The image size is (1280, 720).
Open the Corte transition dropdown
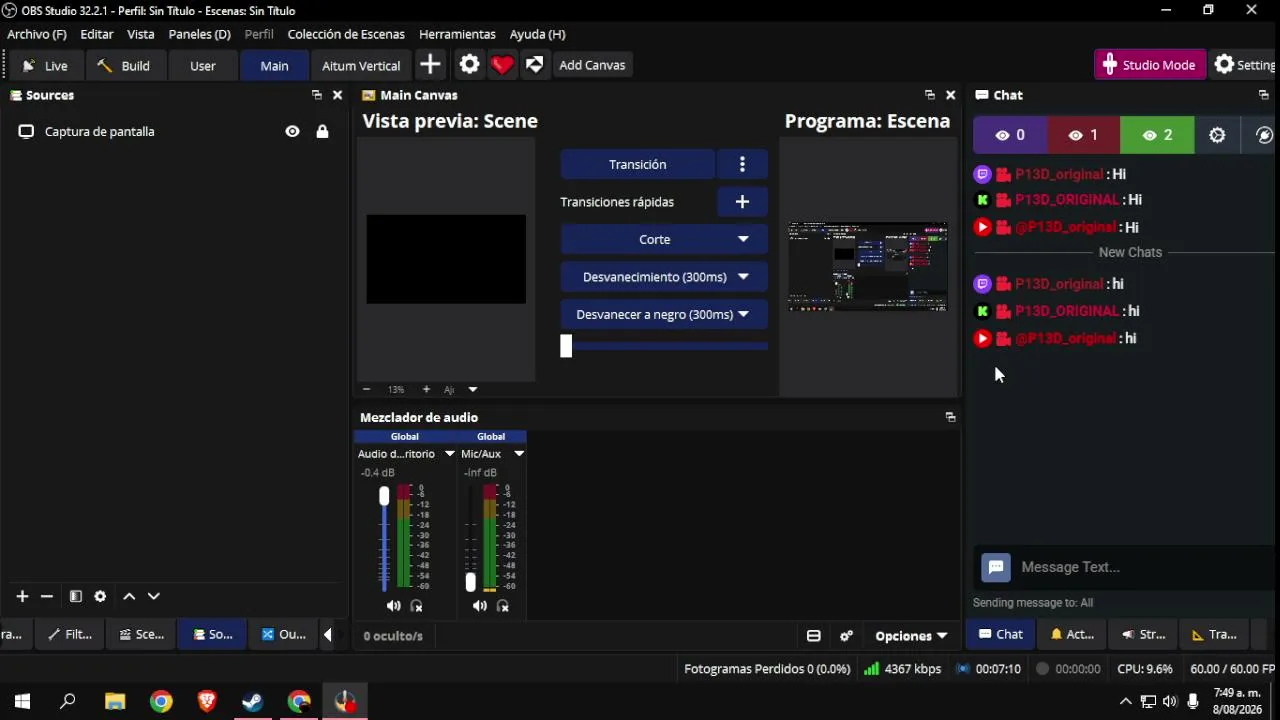point(664,239)
